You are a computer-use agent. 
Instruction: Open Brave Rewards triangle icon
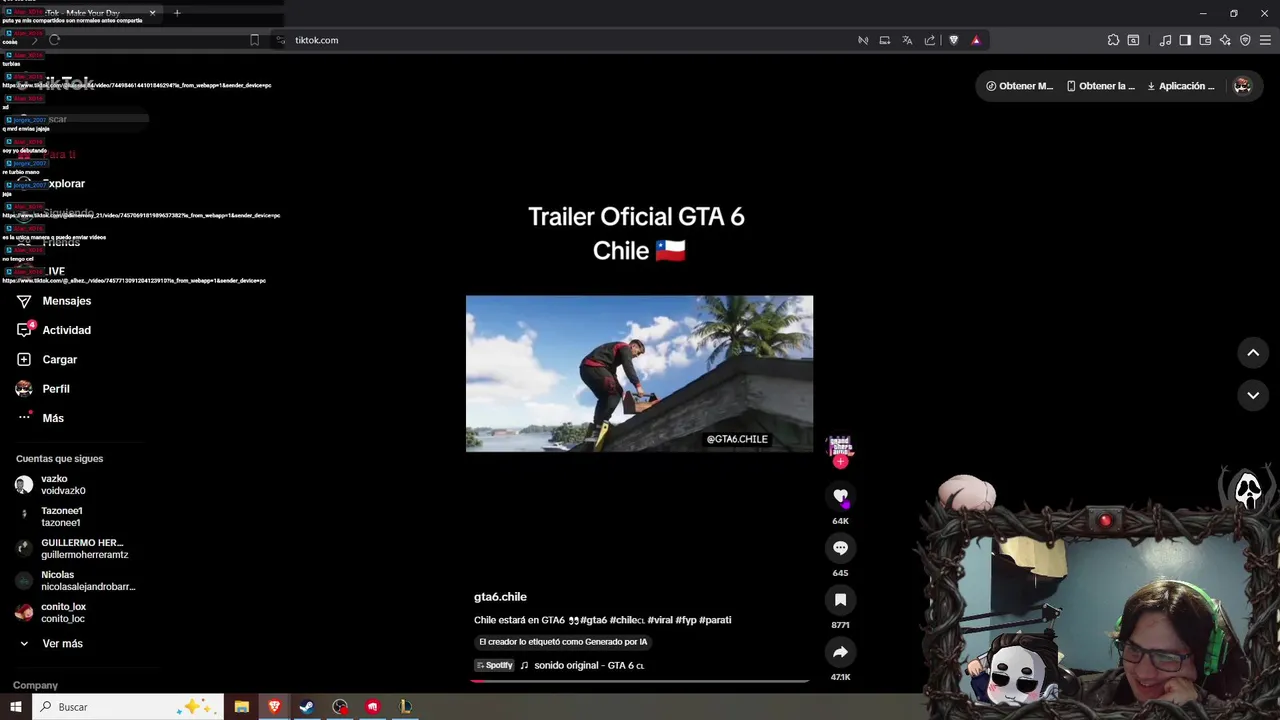click(976, 40)
